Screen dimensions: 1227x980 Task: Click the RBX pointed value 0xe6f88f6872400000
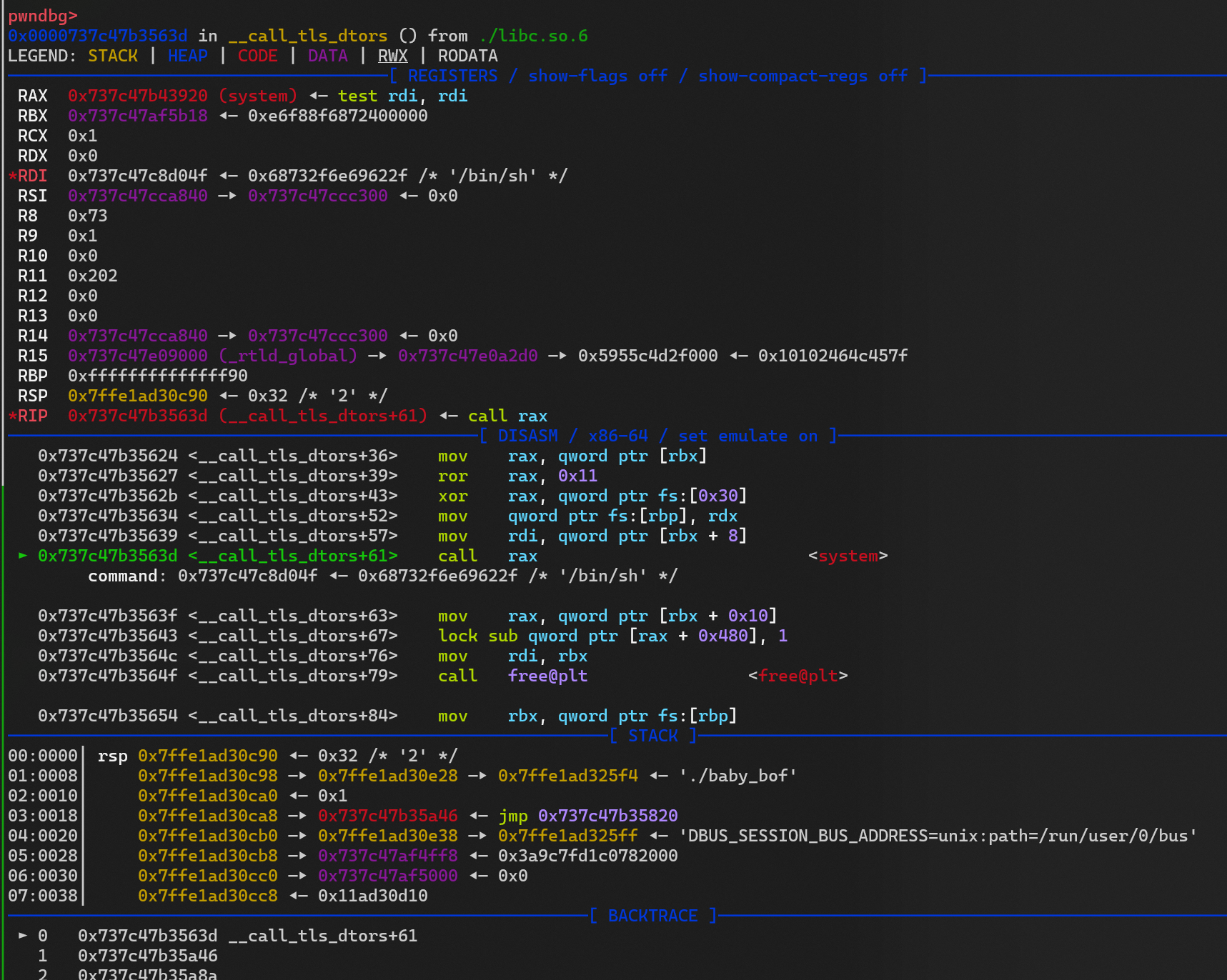coord(337,116)
